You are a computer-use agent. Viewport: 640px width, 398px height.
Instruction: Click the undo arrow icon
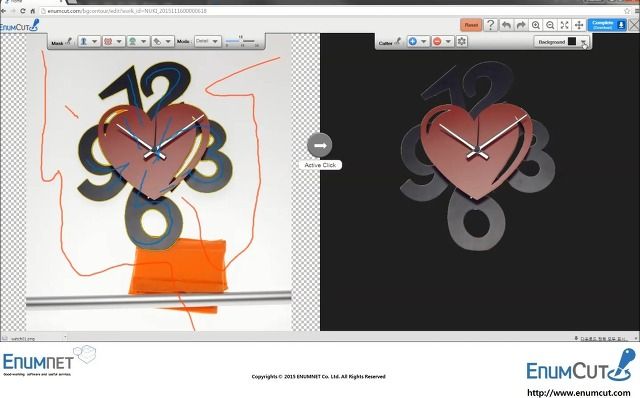point(506,25)
